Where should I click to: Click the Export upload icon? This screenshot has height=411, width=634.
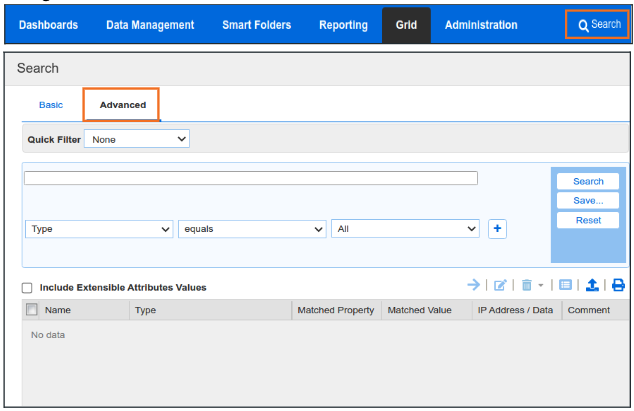(592, 285)
